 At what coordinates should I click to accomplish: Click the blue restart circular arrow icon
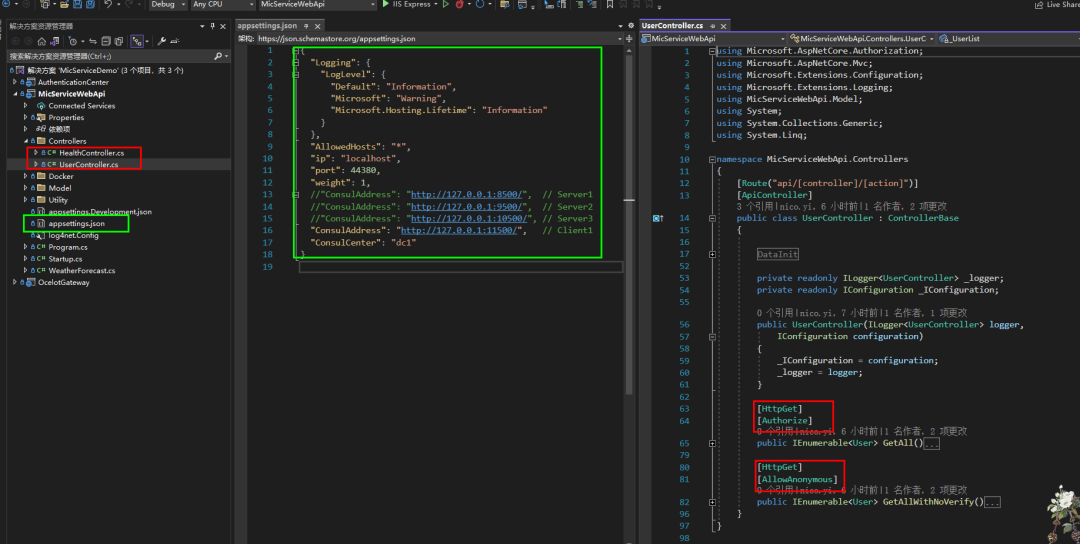click(480, 4)
